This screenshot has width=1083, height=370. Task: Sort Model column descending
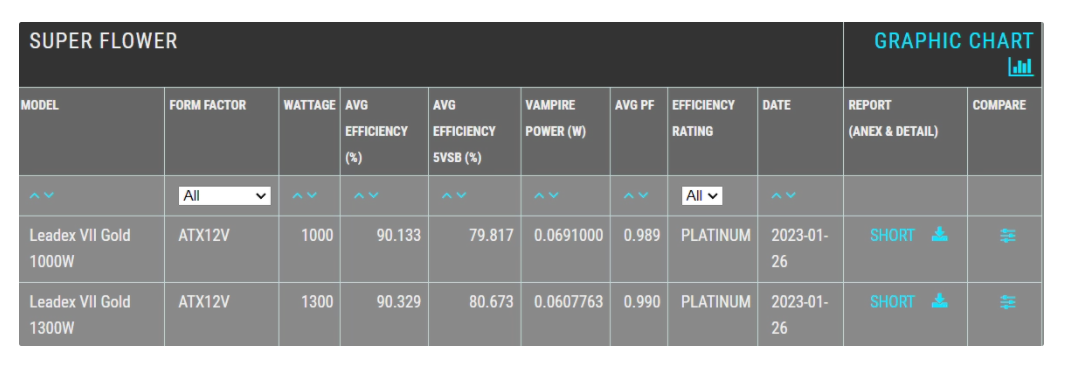click(x=48, y=196)
